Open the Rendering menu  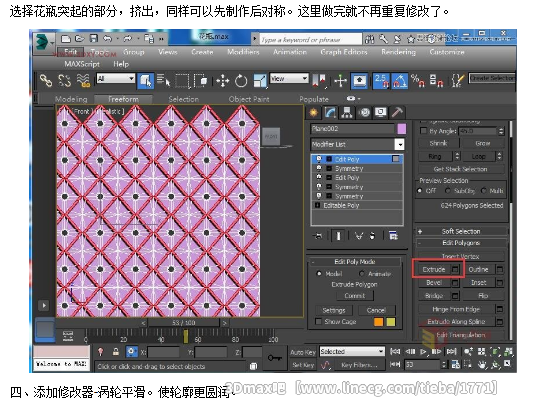(398, 52)
